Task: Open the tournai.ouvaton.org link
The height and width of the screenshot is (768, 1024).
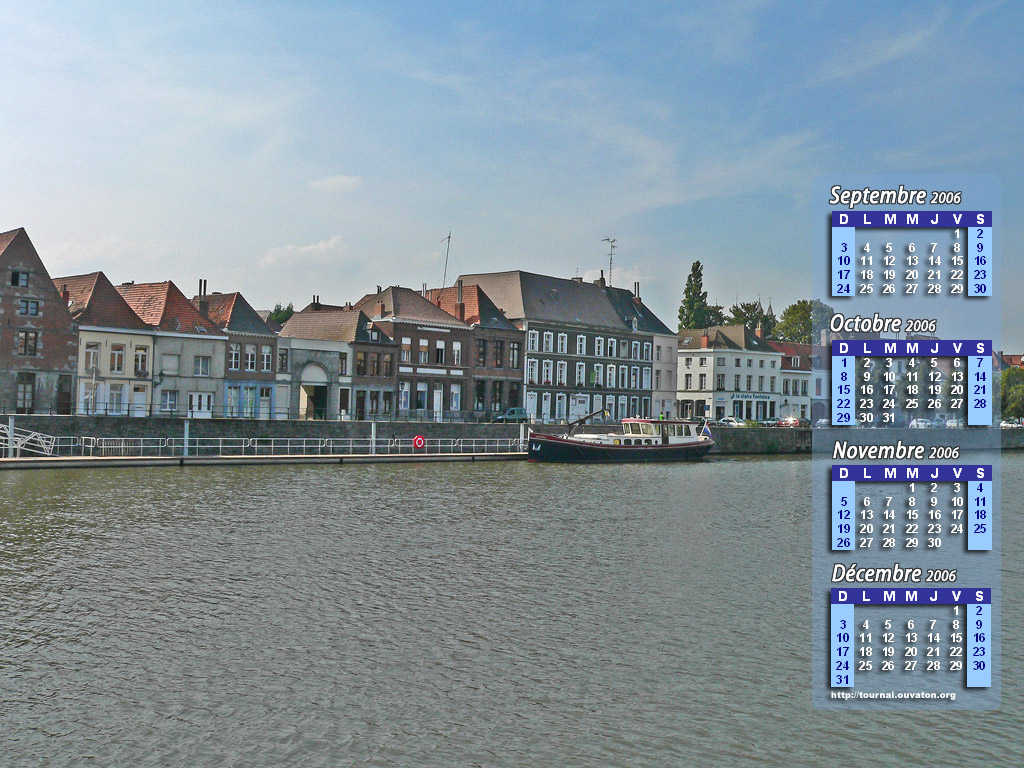Action: pos(892,695)
